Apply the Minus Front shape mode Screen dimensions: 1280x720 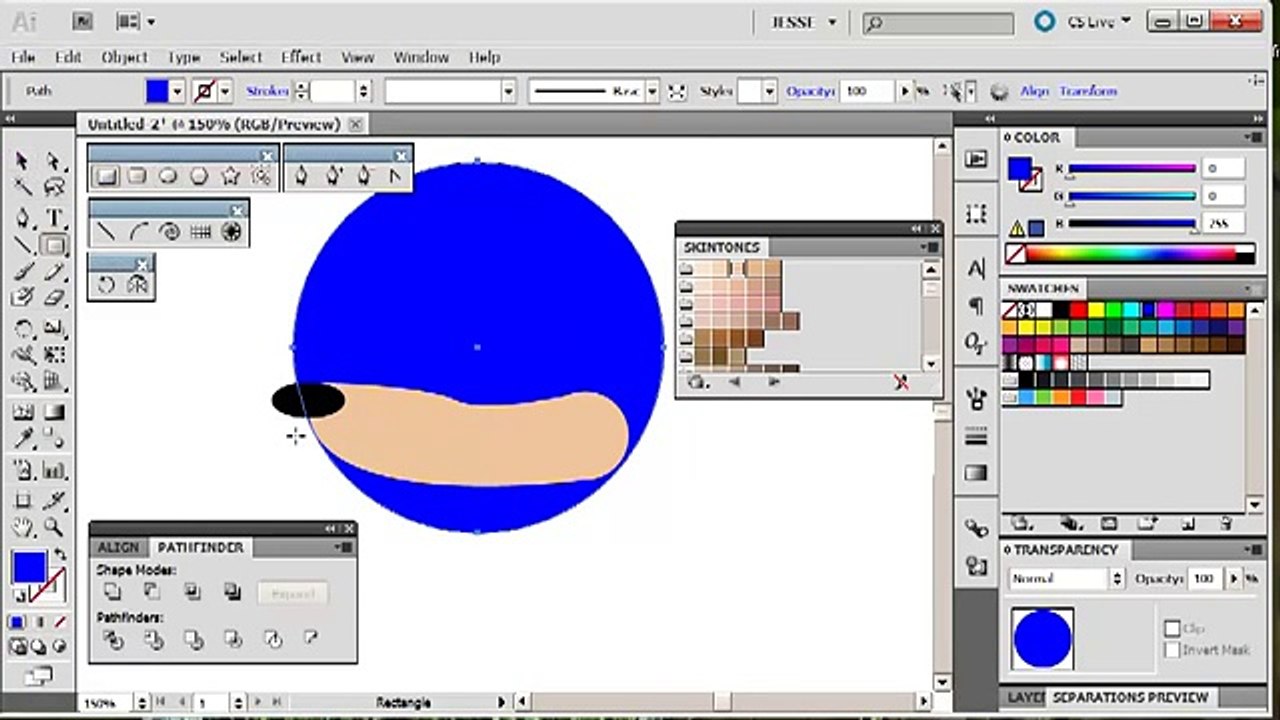pyautogui.click(x=152, y=592)
